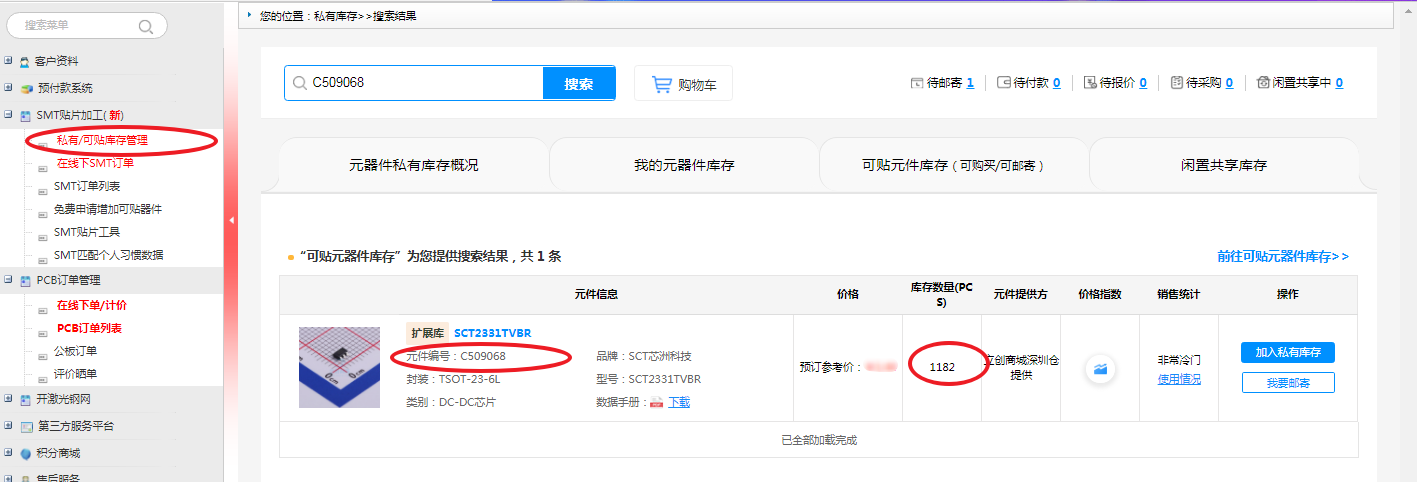Image resolution: width=1418 pixels, height=482 pixels.
Task: Switch to the 我的元器件库存 tab
Action: point(684,165)
